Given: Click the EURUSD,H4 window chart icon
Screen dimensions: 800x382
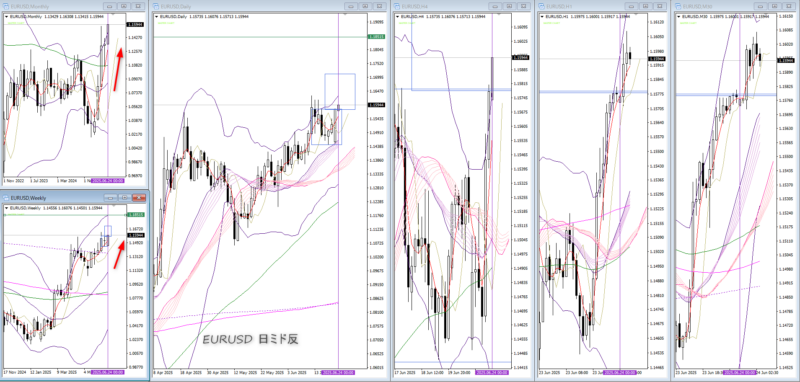Looking at the screenshot, I should coord(397,6).
